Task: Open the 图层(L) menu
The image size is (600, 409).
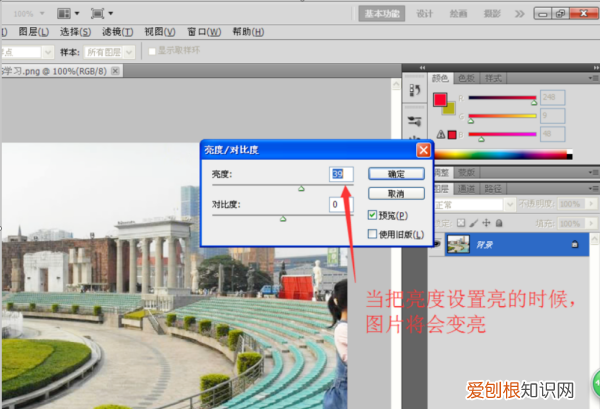Action: pos(34,32)
